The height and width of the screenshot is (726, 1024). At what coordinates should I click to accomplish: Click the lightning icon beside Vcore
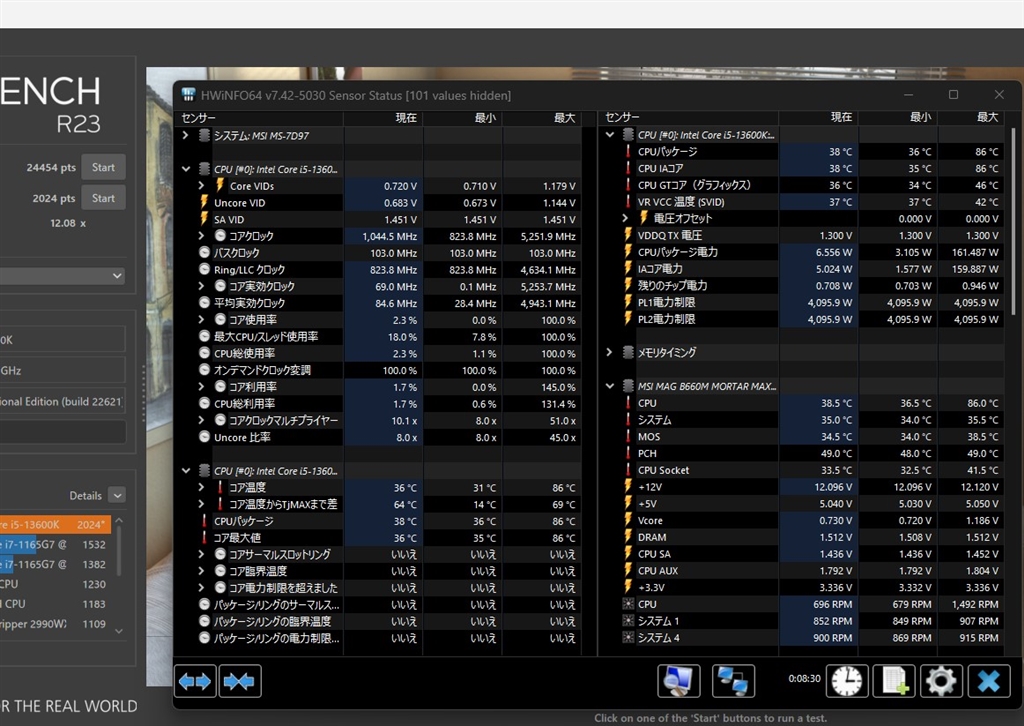pos(628,520)
